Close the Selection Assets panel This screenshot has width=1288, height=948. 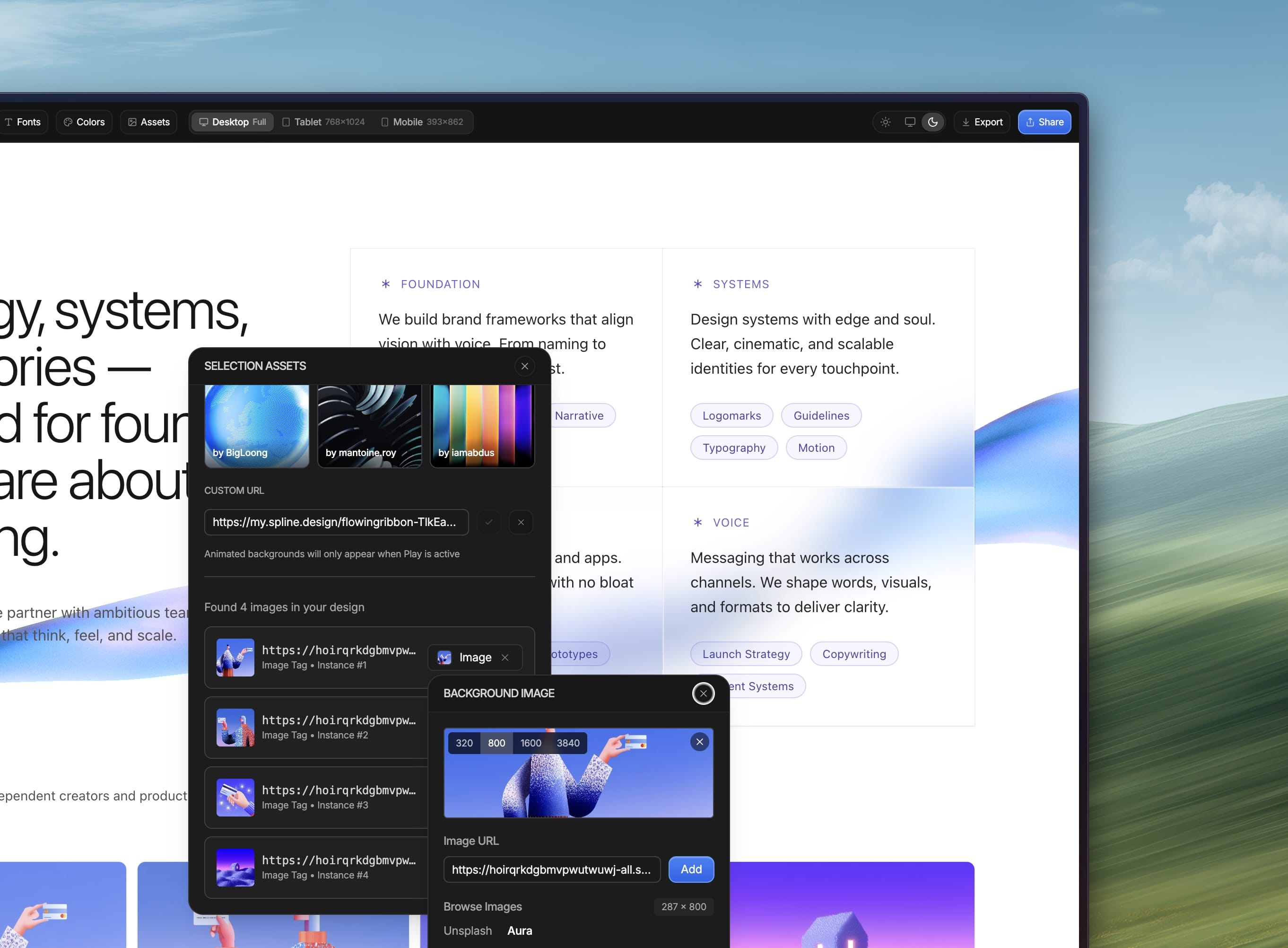[x=524, y=366]
